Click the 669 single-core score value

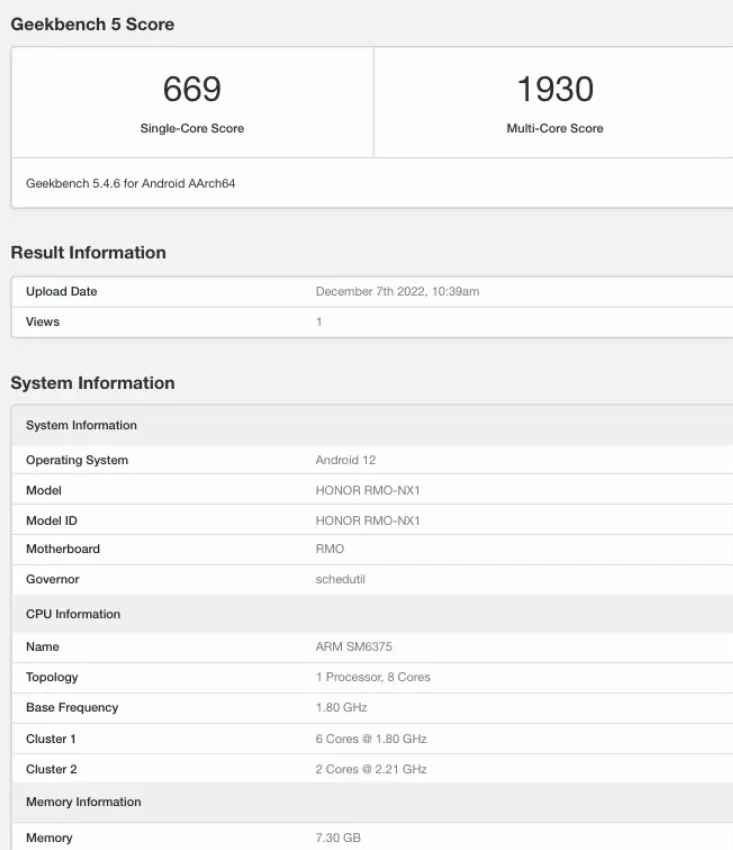tap(192, 89)
